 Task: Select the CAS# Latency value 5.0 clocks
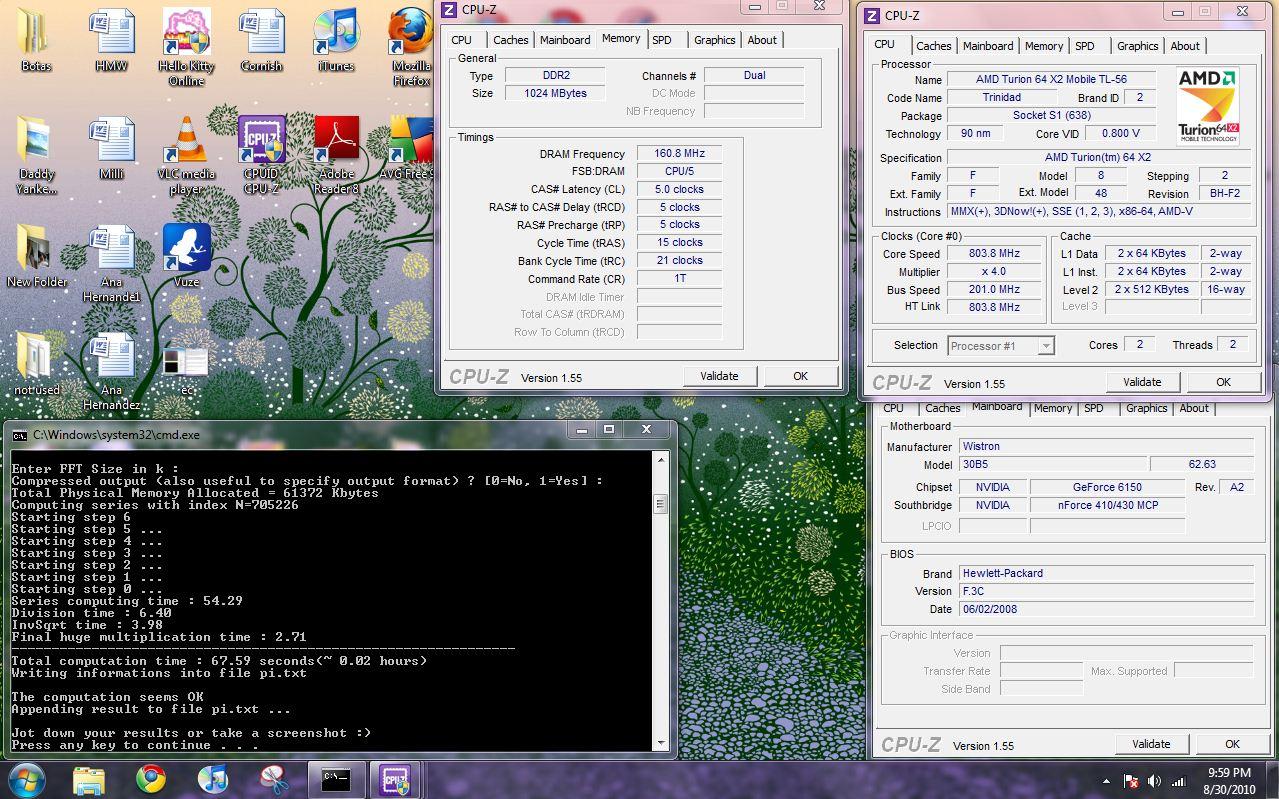(x=679, y=189)
